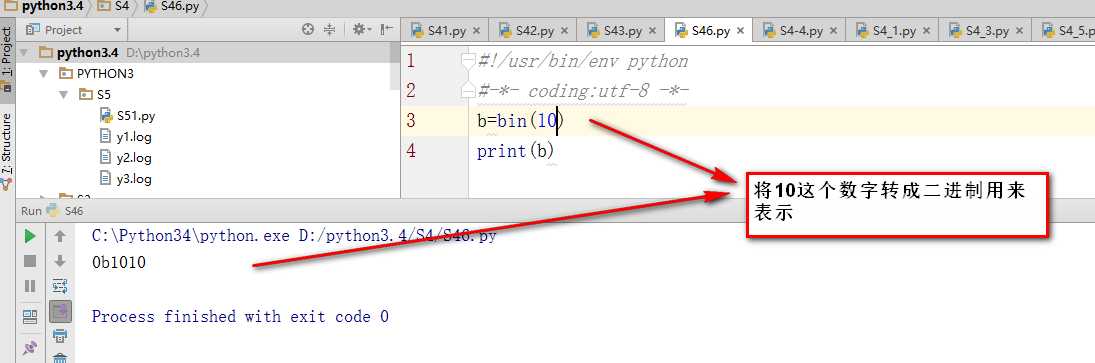Image resolution: width=1095 pixels, height=363 pixels.
Task: Hide the Project tool window panel
Action: pyautogui.click(x=386, y=29)
